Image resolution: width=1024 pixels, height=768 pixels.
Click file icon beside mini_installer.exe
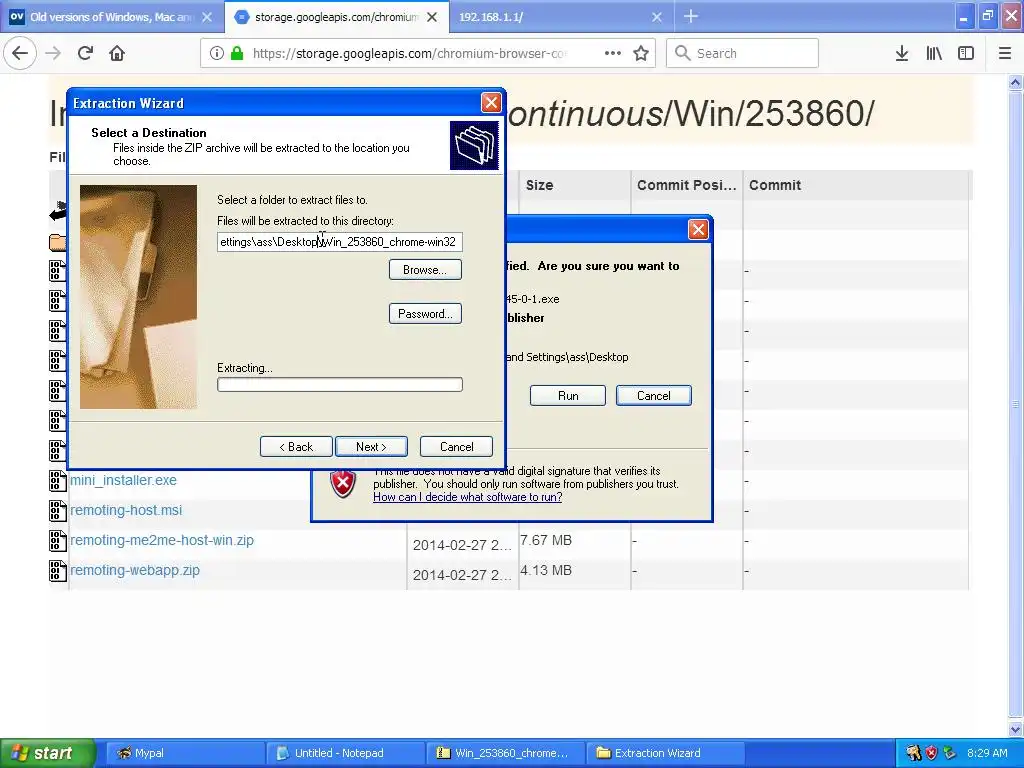coord(57,481)
